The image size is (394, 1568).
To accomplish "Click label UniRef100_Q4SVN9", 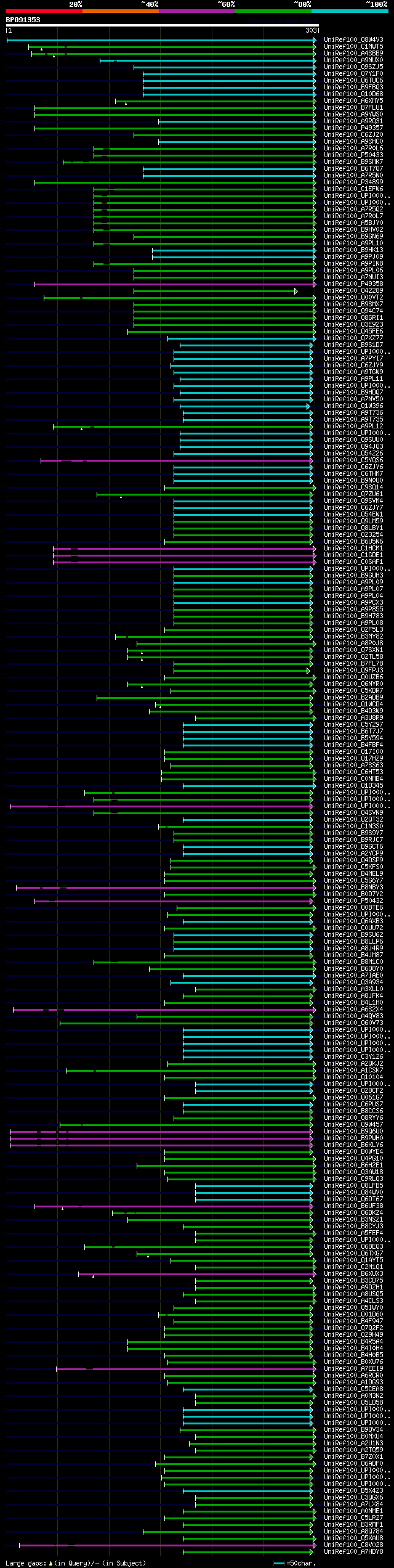I will point(353,813).
